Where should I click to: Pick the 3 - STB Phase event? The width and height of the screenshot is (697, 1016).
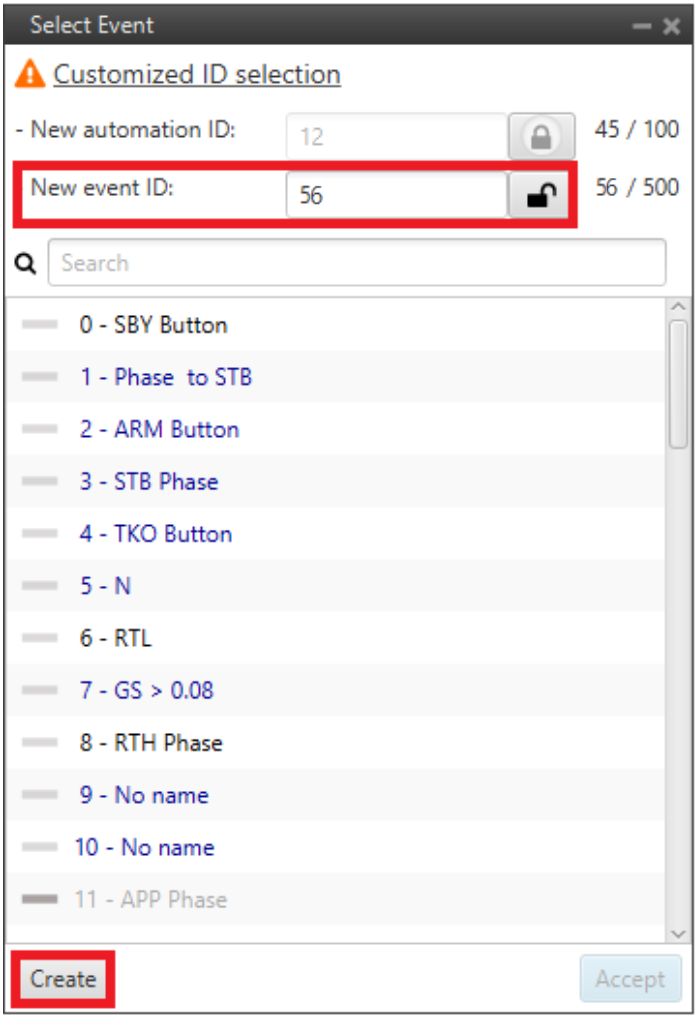click(x=148, y=481)
